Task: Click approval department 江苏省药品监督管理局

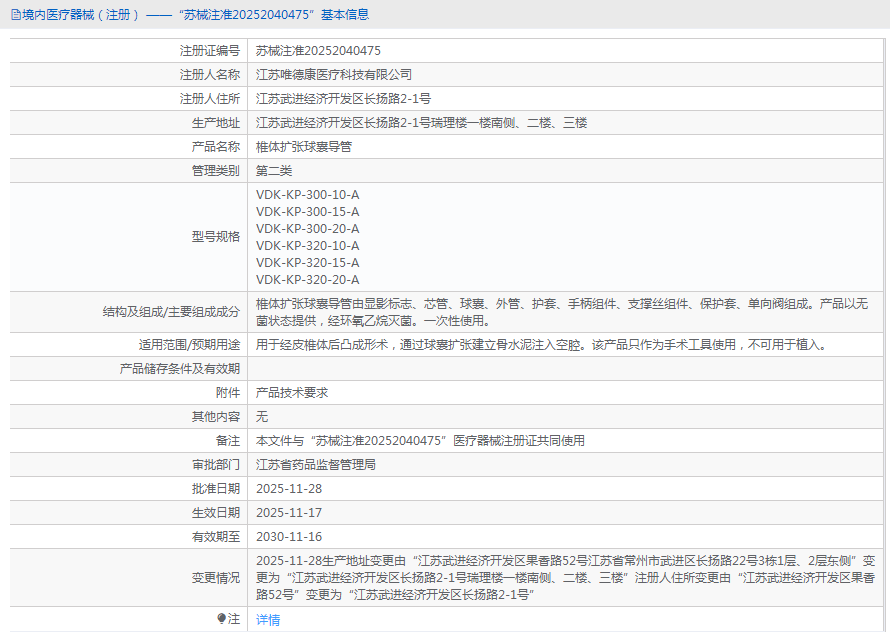Action: click(x=316, y=464)
